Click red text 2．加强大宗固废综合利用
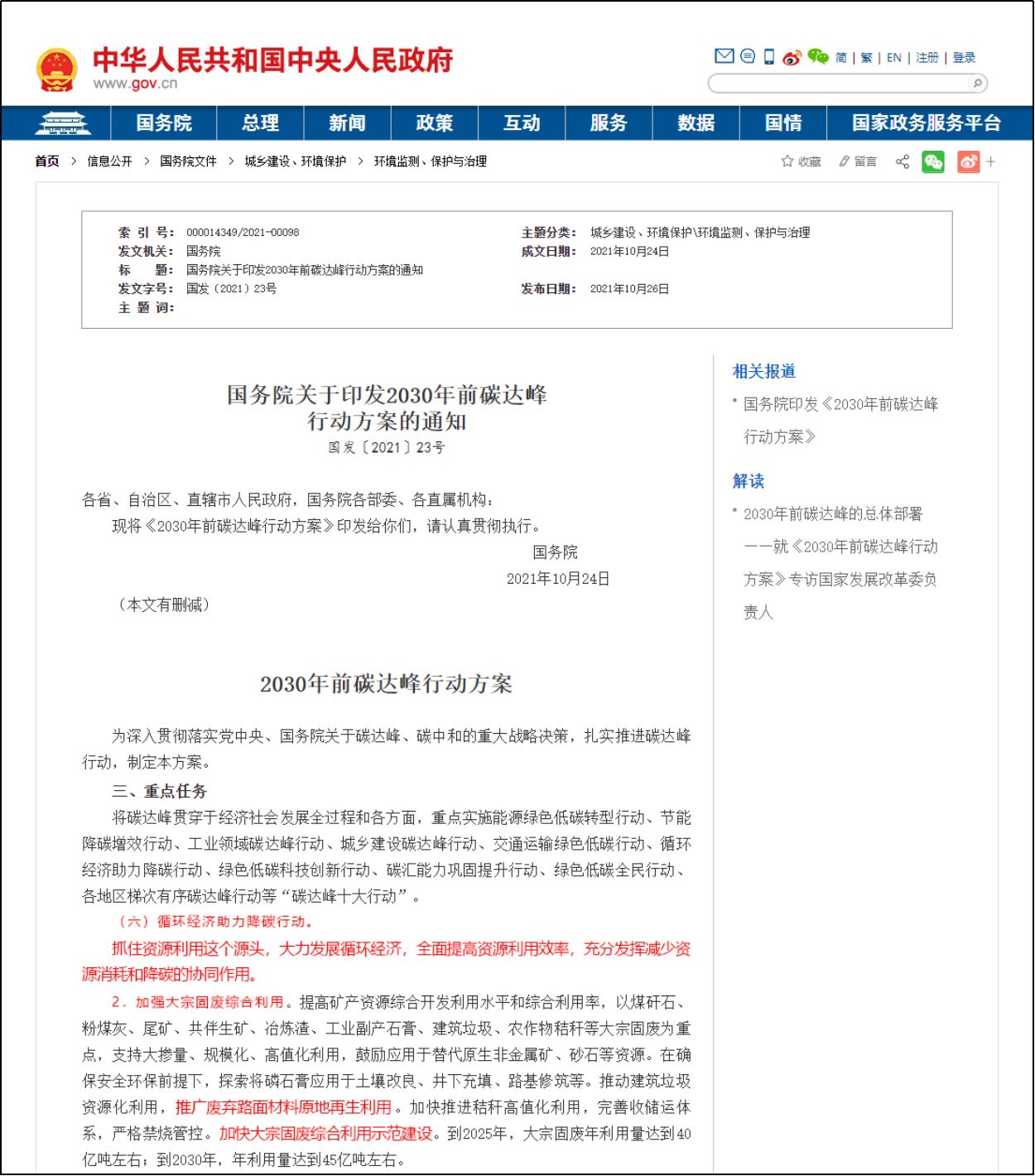Image resolution: width=1035 pixels, height=1176 pixels. coord(198,1002)
